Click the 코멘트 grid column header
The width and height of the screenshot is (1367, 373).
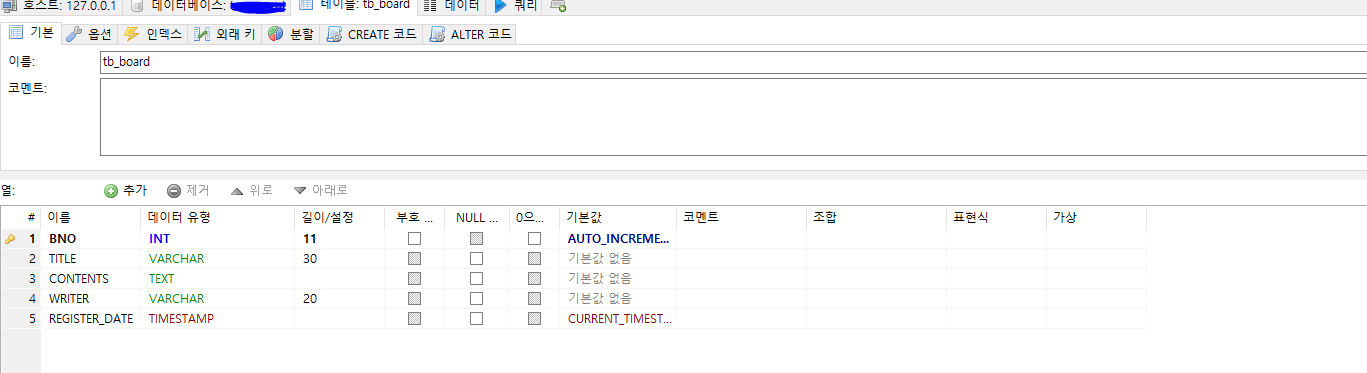tap(741, 217)
